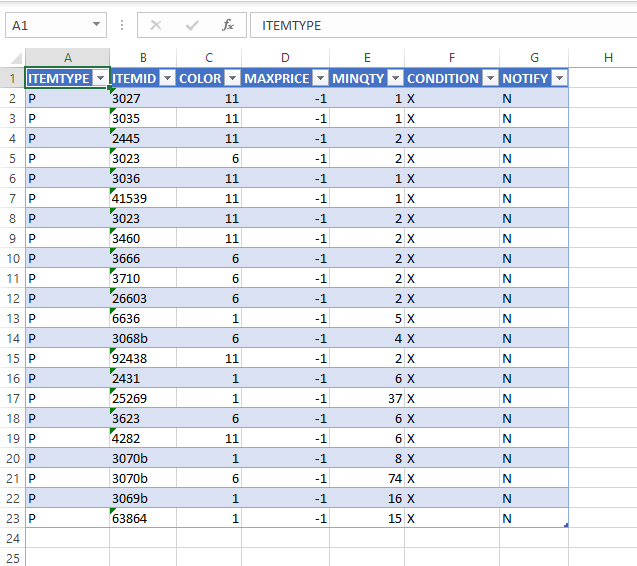Select the ITEMTYPE header cell
This screenshot has height=566, width=637.
point(67,78)
